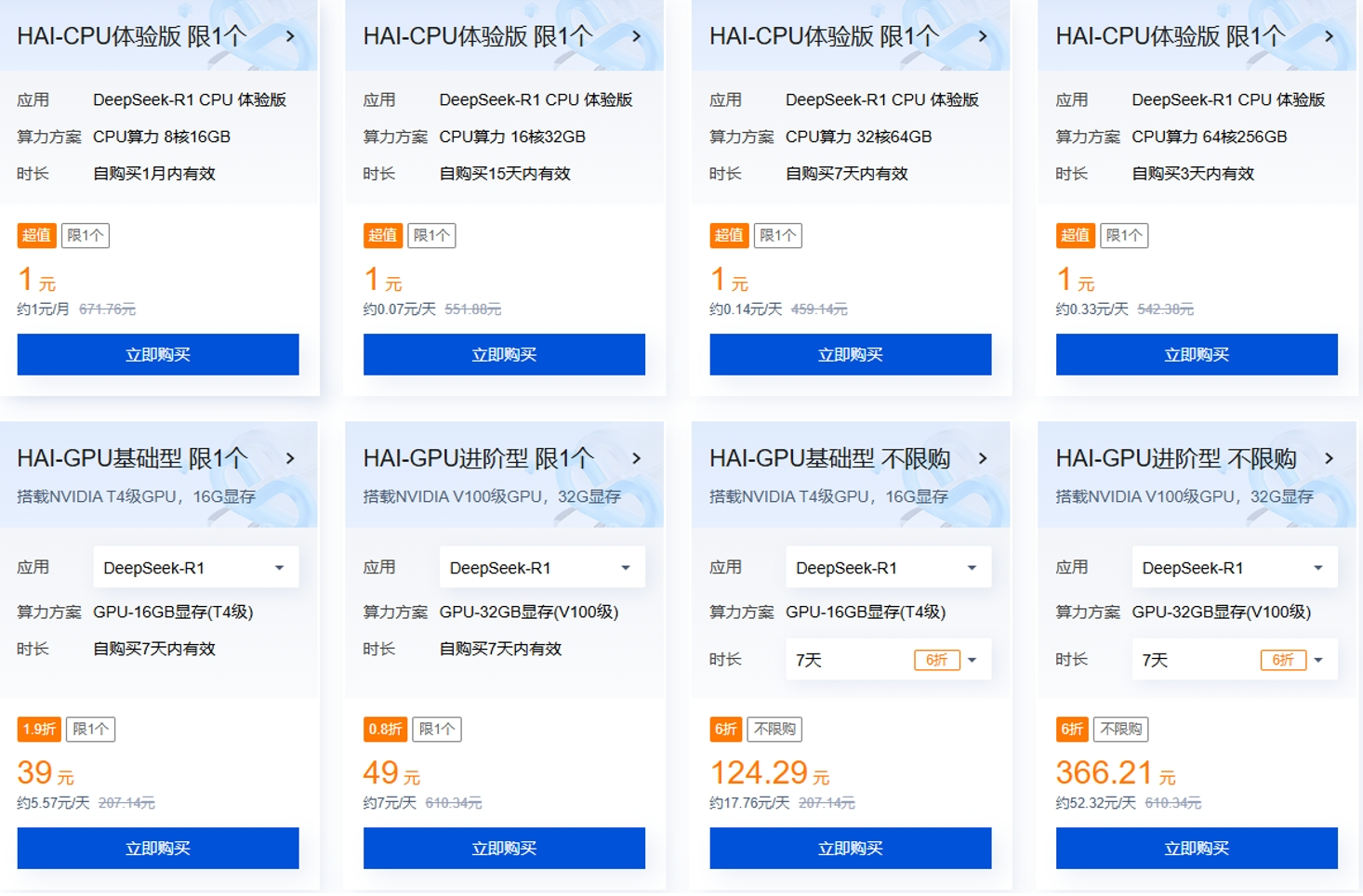Click text 约0.07元/天

[399, 309]
